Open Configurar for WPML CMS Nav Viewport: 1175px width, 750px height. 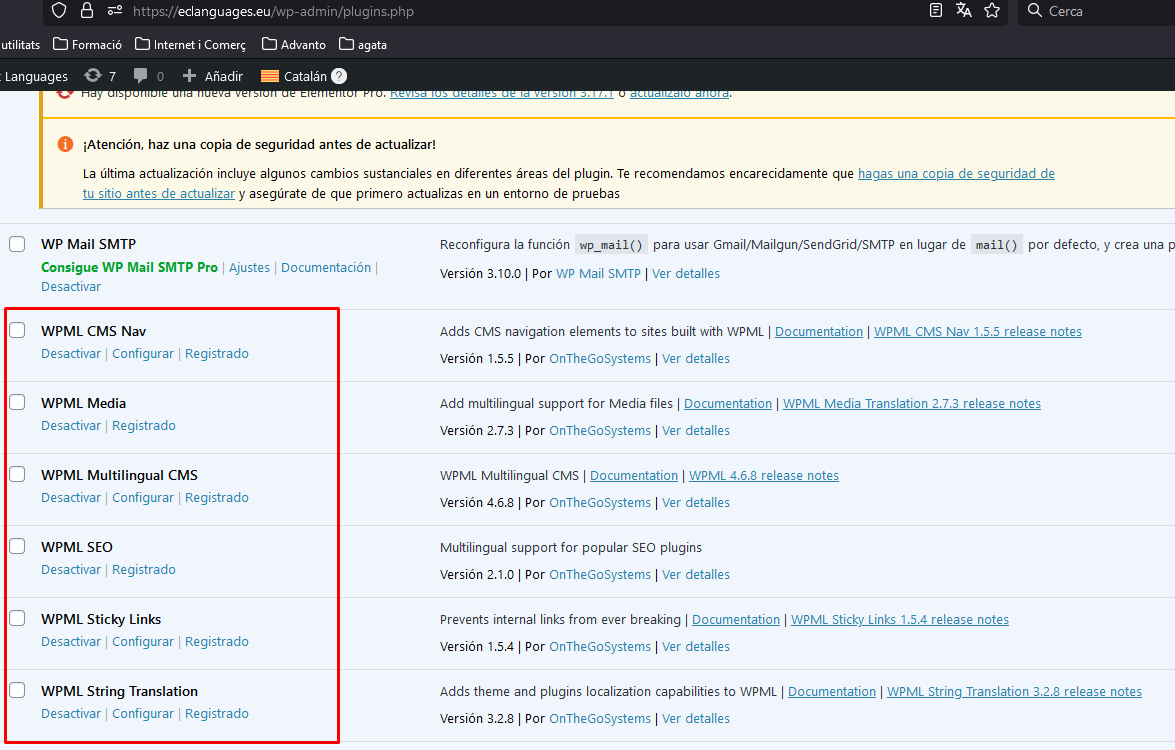(143, 354)
